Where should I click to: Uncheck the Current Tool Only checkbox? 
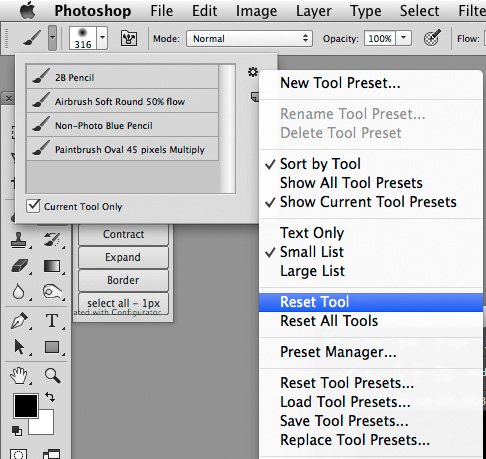(33, 206)
